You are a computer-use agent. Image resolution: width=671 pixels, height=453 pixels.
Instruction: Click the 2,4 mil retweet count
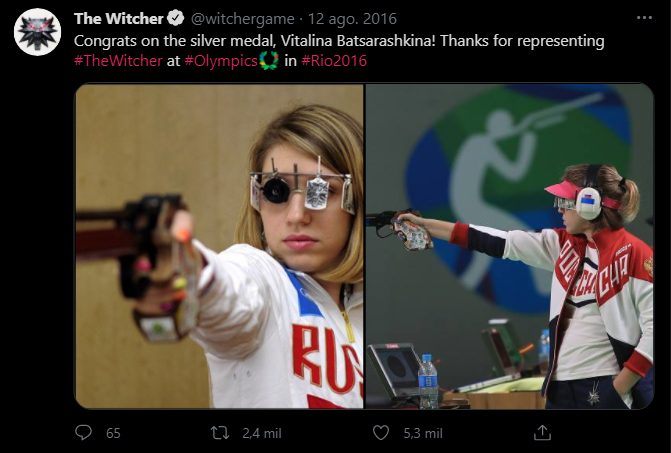[x=262, y=433]
